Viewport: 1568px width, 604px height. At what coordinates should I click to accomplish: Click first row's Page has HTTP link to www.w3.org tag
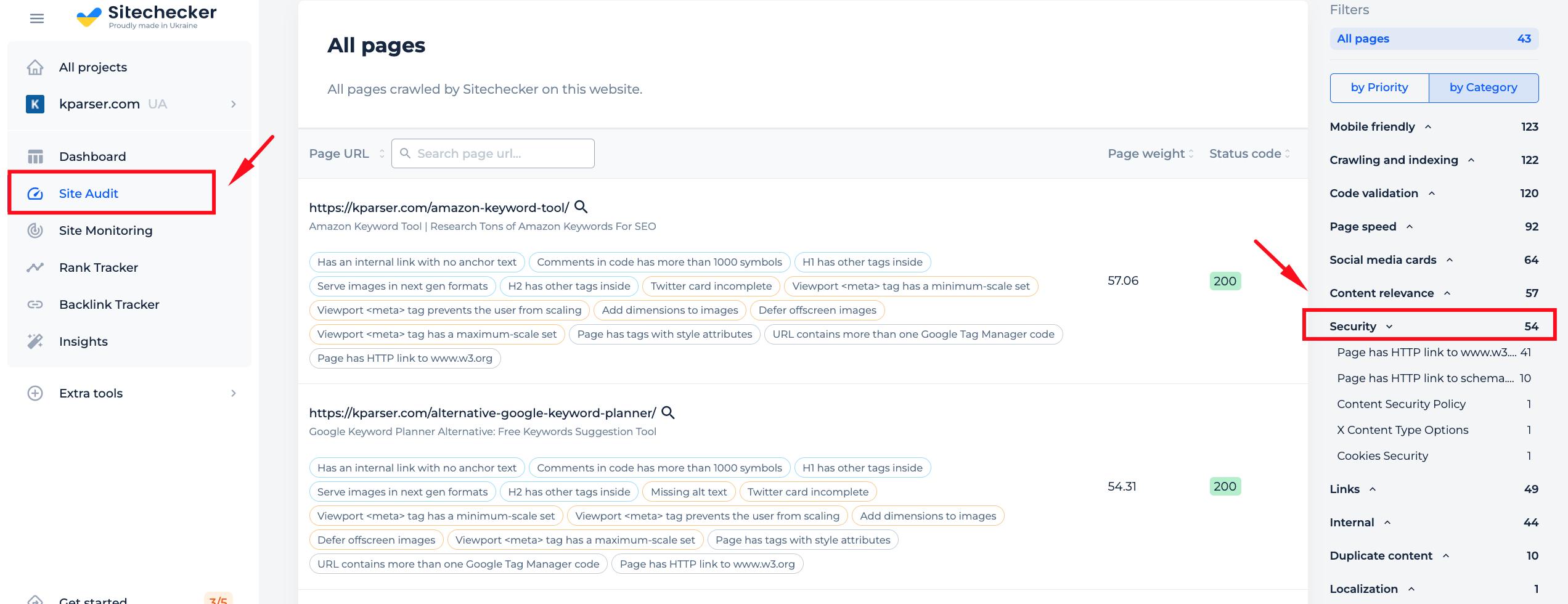[x=405, y=358]
